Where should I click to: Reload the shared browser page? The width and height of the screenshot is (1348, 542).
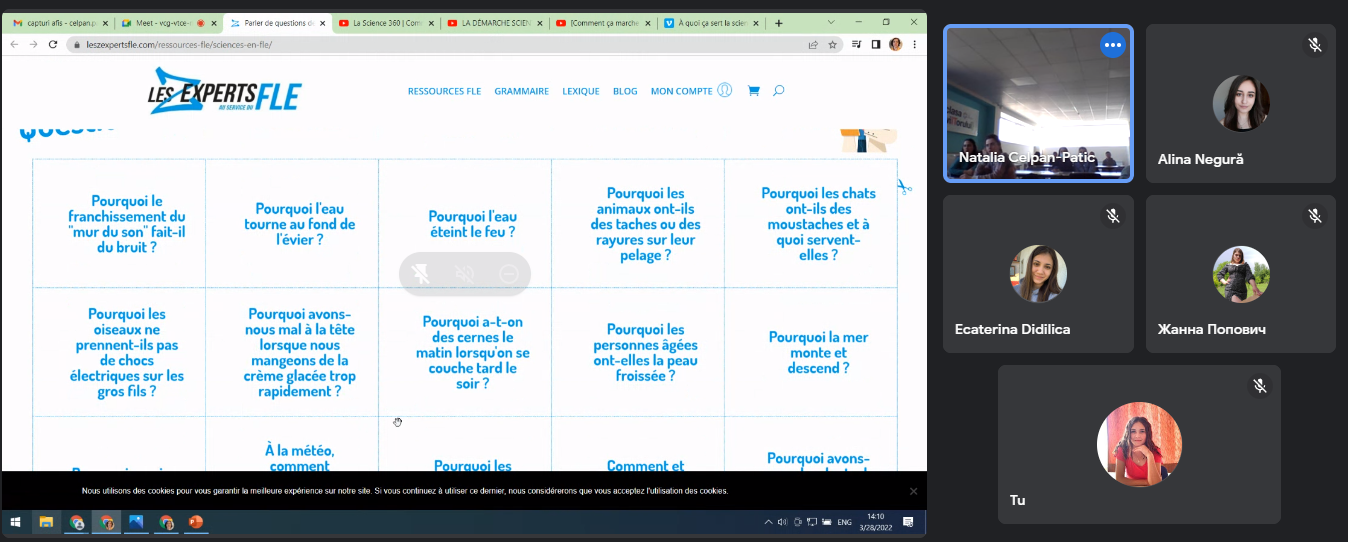pyautogui.click(x=53, y=44)
